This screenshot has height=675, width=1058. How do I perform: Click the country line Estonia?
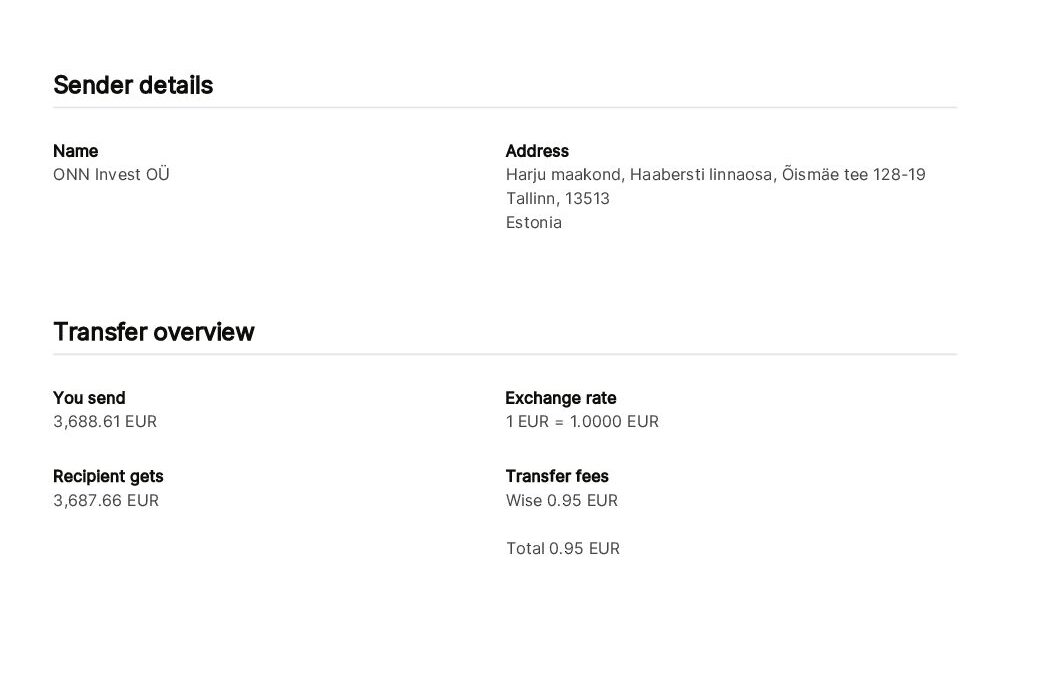coord(533,222)
